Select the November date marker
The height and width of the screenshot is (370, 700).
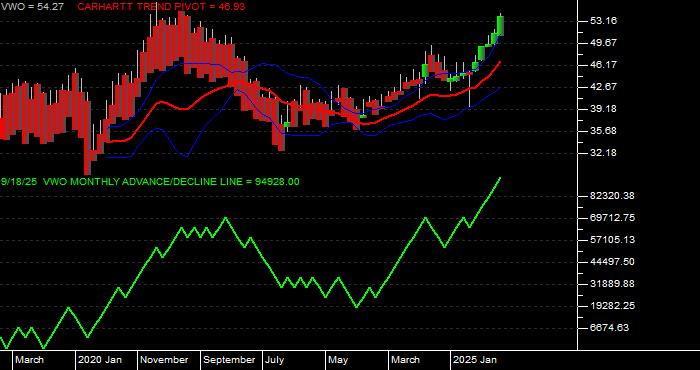pos(164,360)
